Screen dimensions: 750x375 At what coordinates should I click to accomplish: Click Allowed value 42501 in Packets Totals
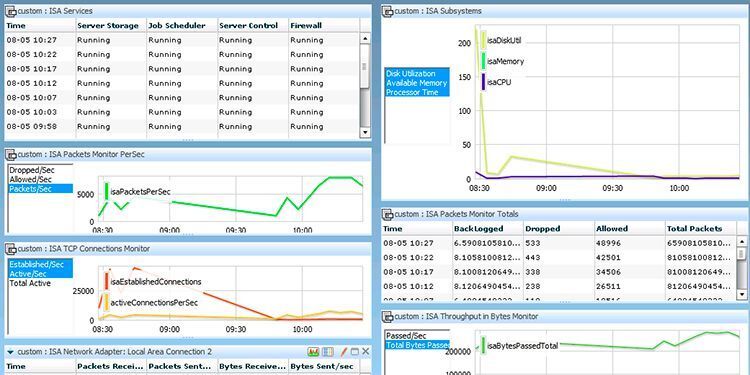coord(608,257)
